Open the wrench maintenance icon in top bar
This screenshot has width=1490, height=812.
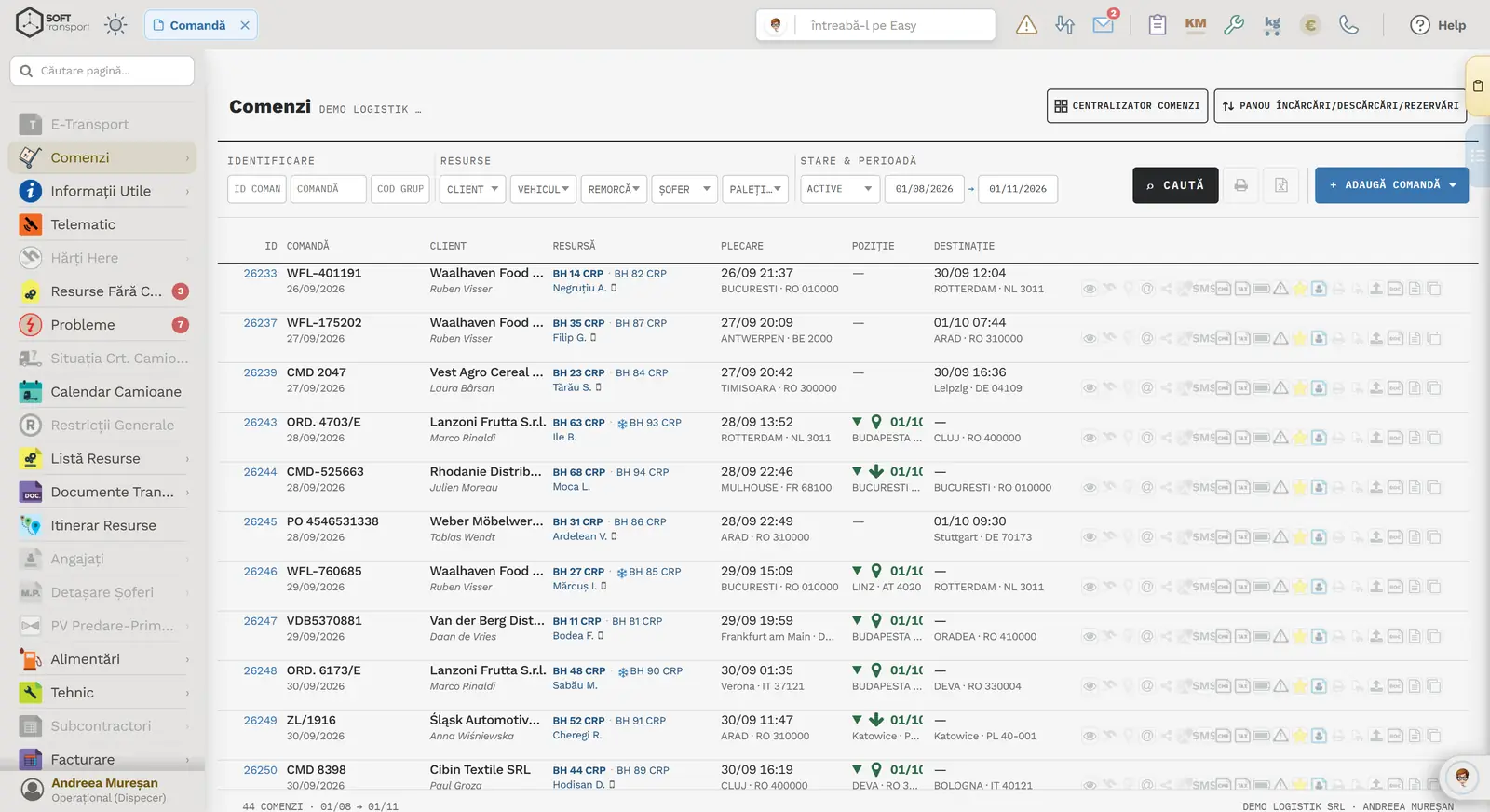[x=1234, y=25]
